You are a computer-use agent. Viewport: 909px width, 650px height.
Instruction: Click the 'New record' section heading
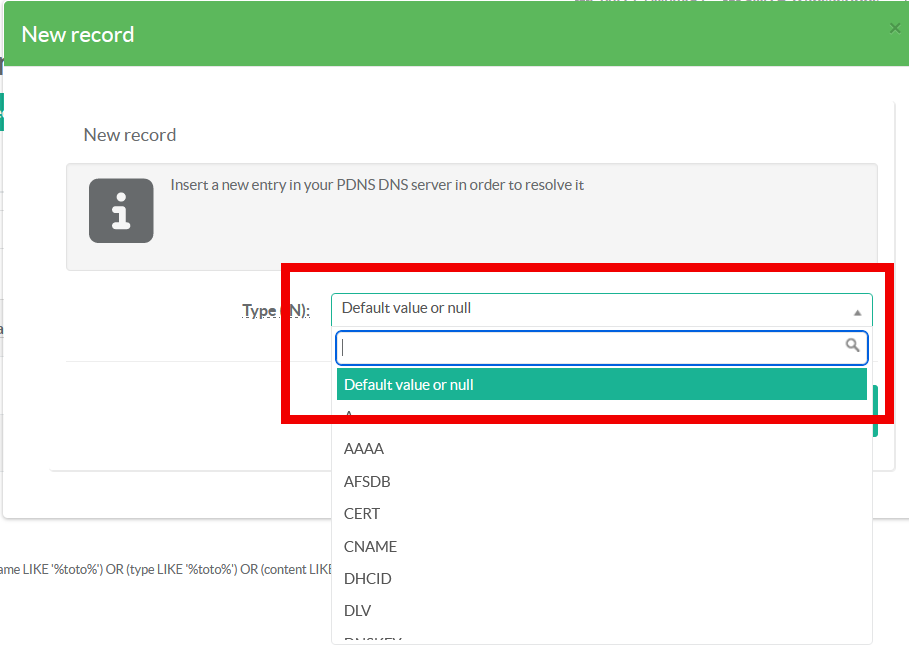(130, 135)
